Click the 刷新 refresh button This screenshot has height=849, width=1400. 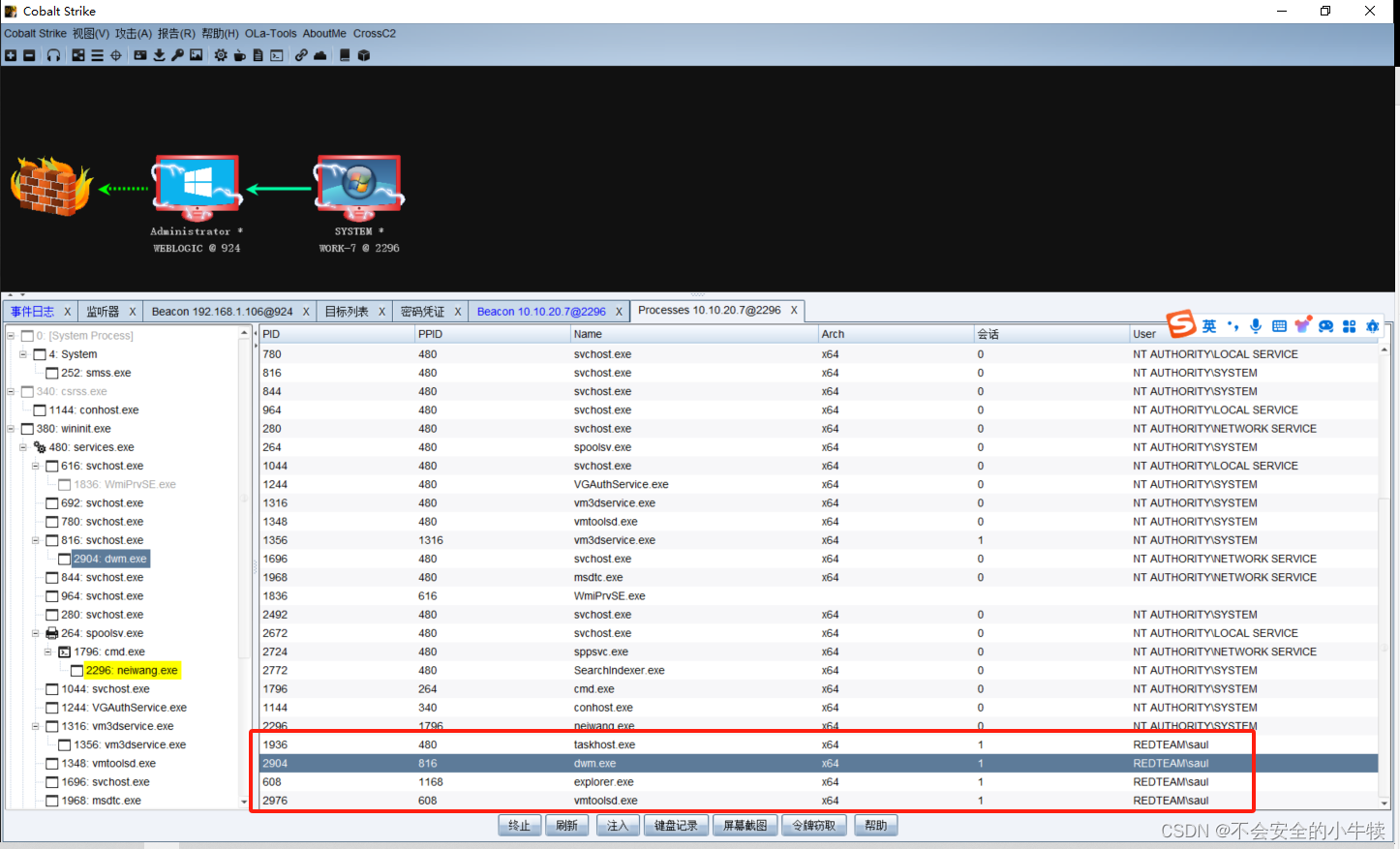pyautogui.click(x=567, y=826)
